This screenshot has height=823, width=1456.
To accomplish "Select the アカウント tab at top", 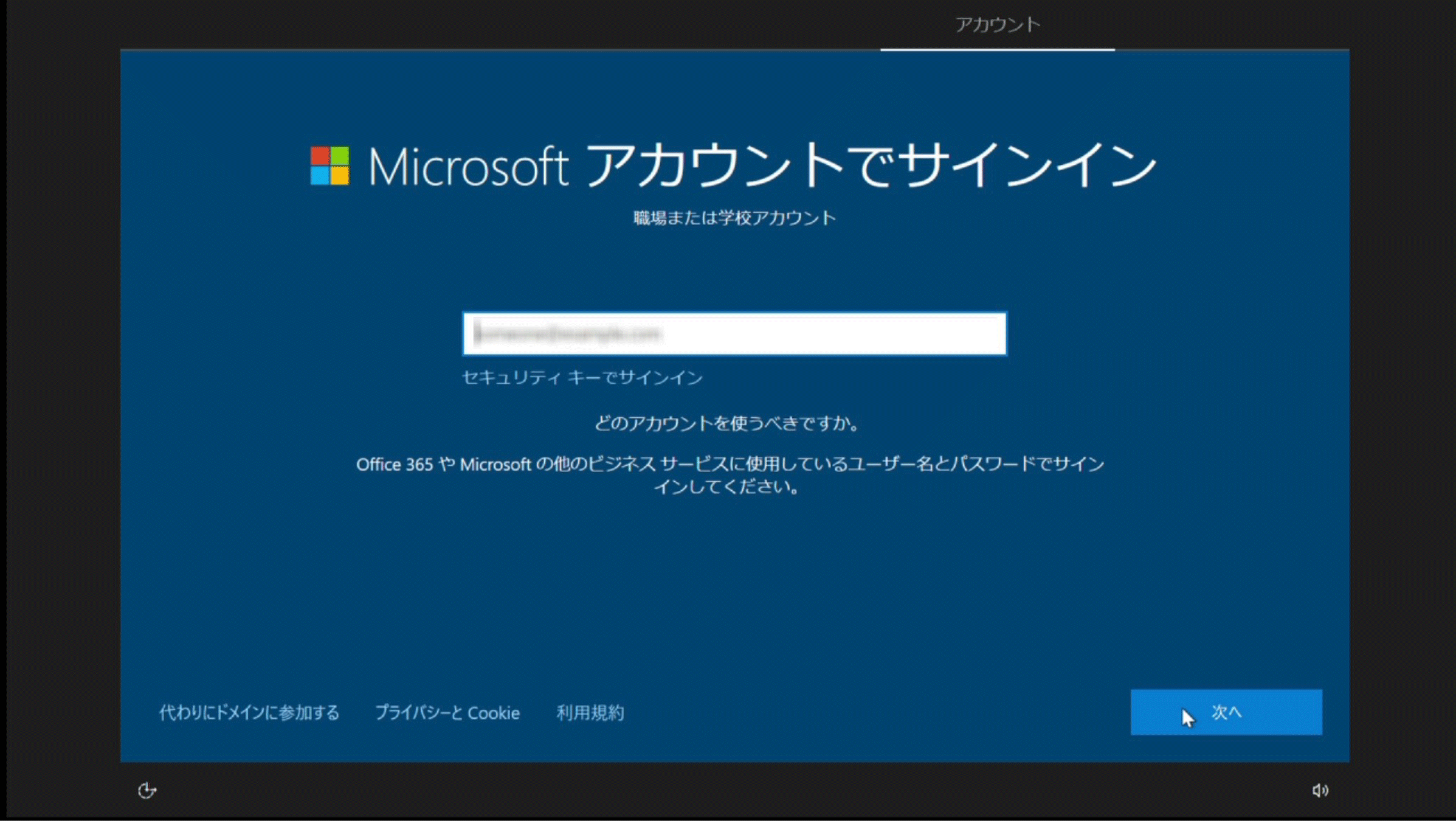I will 997,25.
